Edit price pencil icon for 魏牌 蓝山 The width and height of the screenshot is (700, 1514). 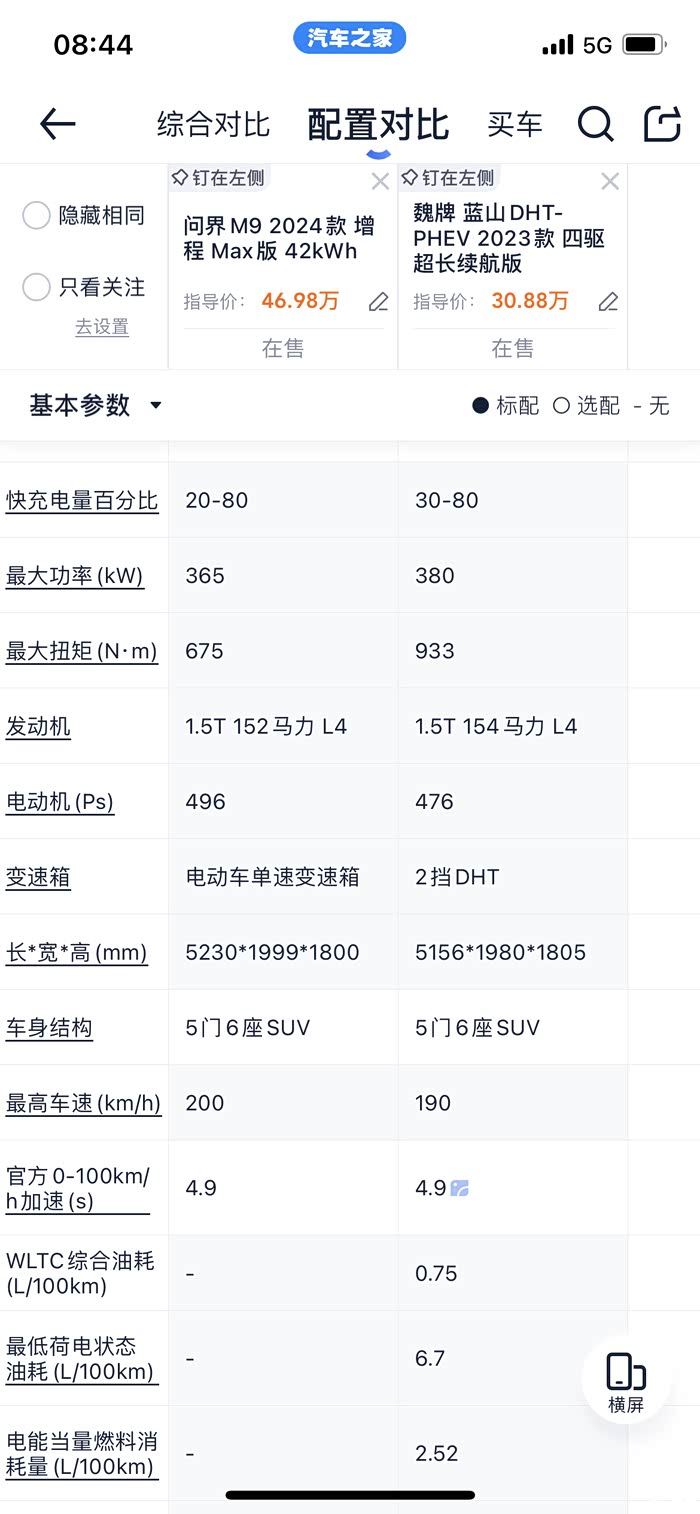[608, 302]
